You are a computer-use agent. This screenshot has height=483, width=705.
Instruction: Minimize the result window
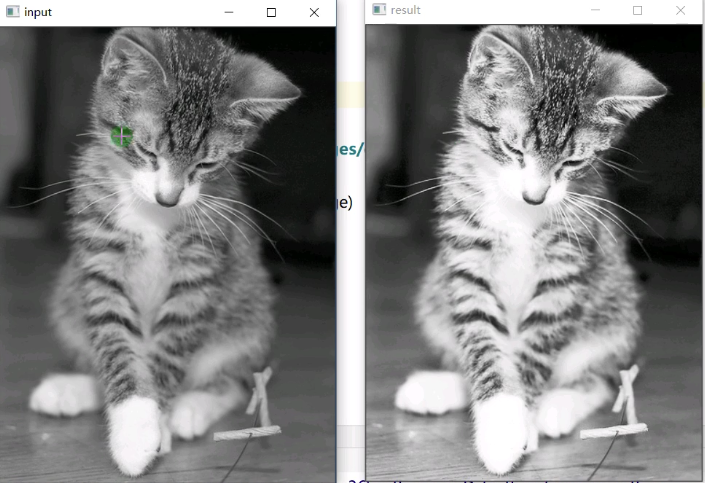tap(595, 10)
